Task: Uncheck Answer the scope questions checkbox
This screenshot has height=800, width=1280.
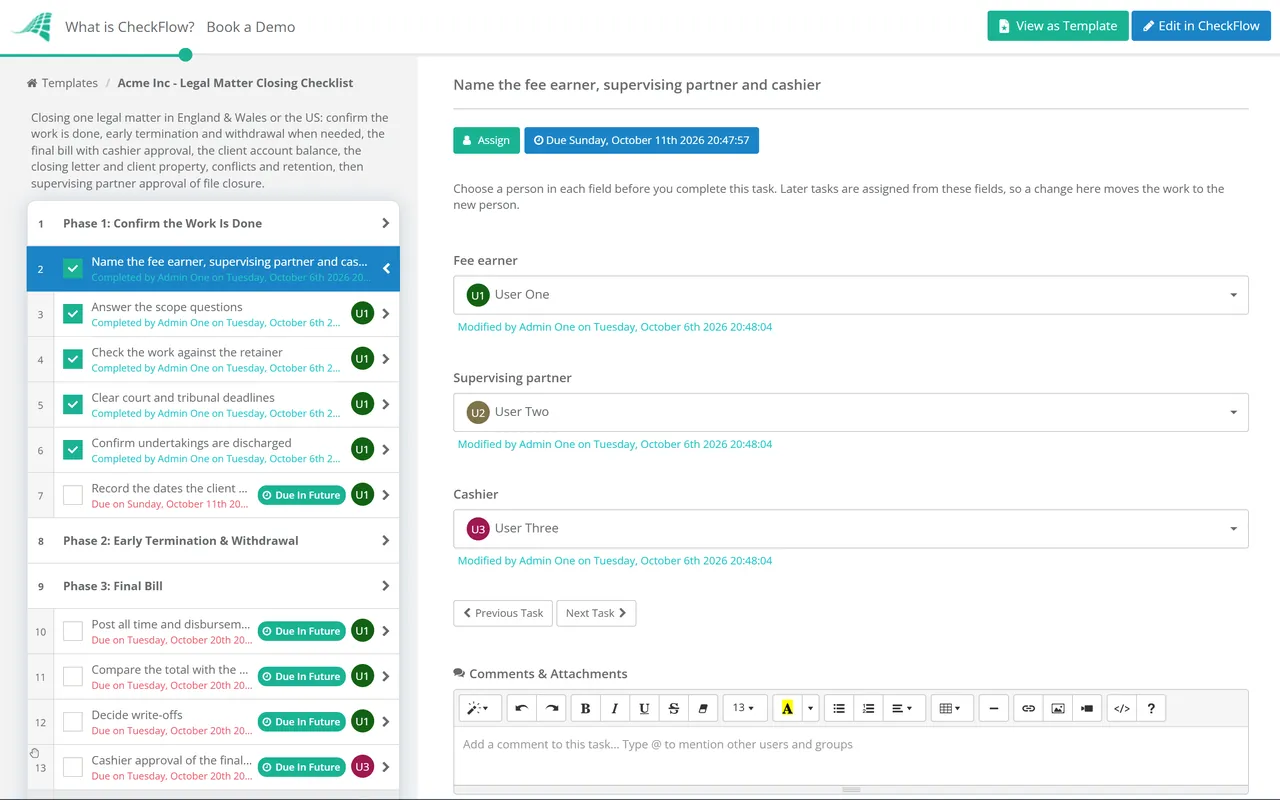Action: (x=73, y=314)
